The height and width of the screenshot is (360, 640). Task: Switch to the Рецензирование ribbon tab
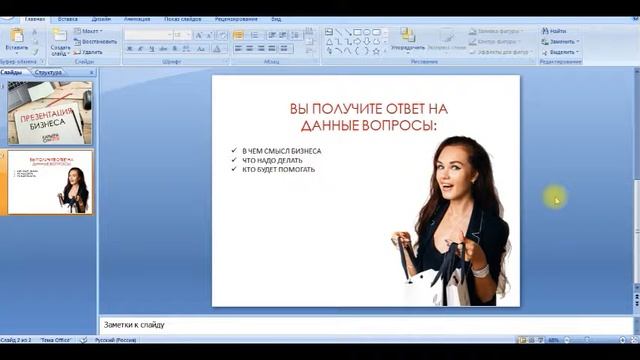click(236, 19)
